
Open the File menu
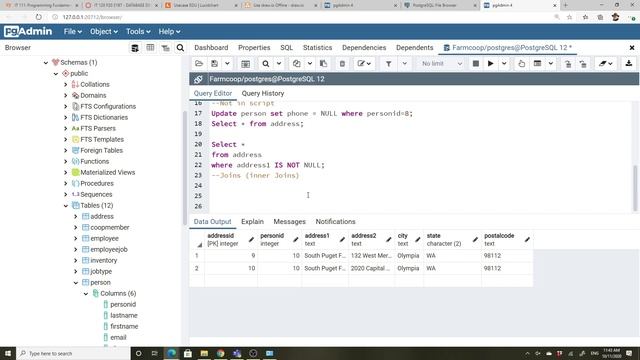click(73, 31)
